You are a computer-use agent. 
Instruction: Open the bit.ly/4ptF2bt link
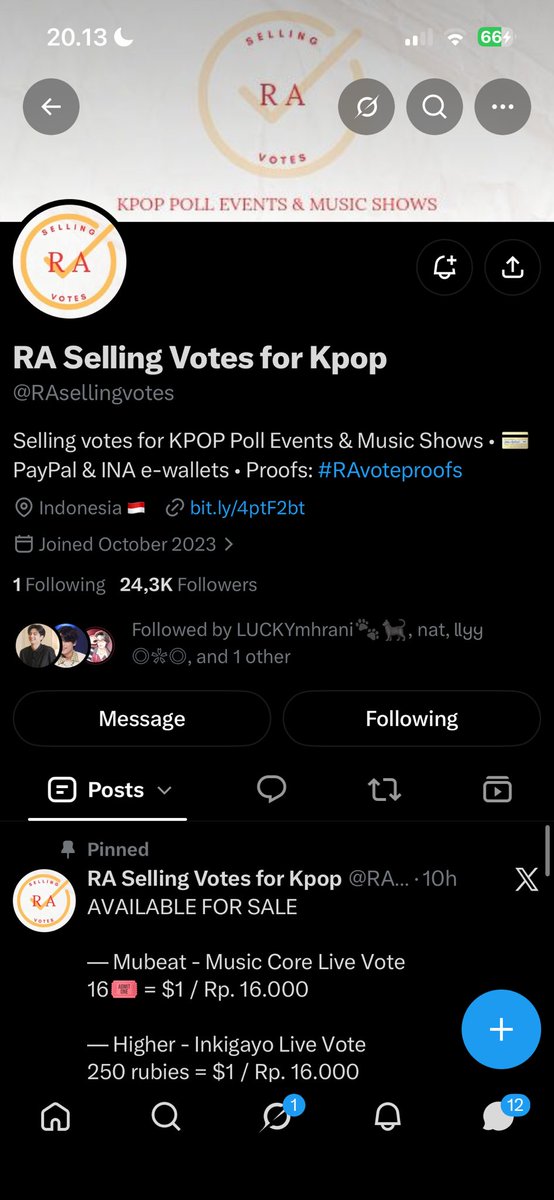tap(247, 508)
